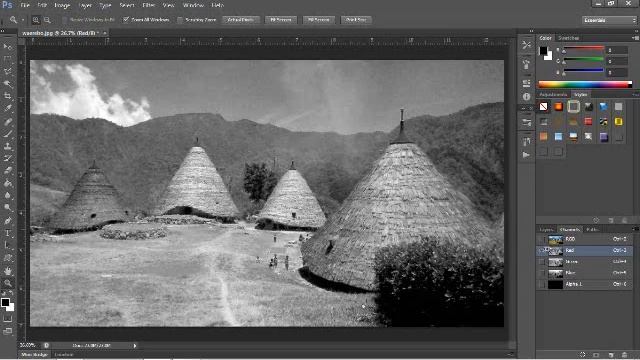Select the Brush tool

(x=7, y=133)
